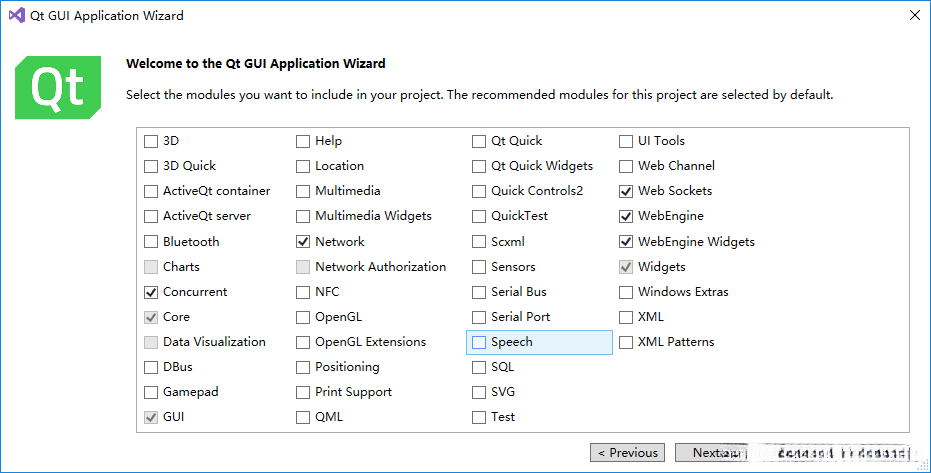
Task: Check the Windows Extras module
Action: click(627, 292)
